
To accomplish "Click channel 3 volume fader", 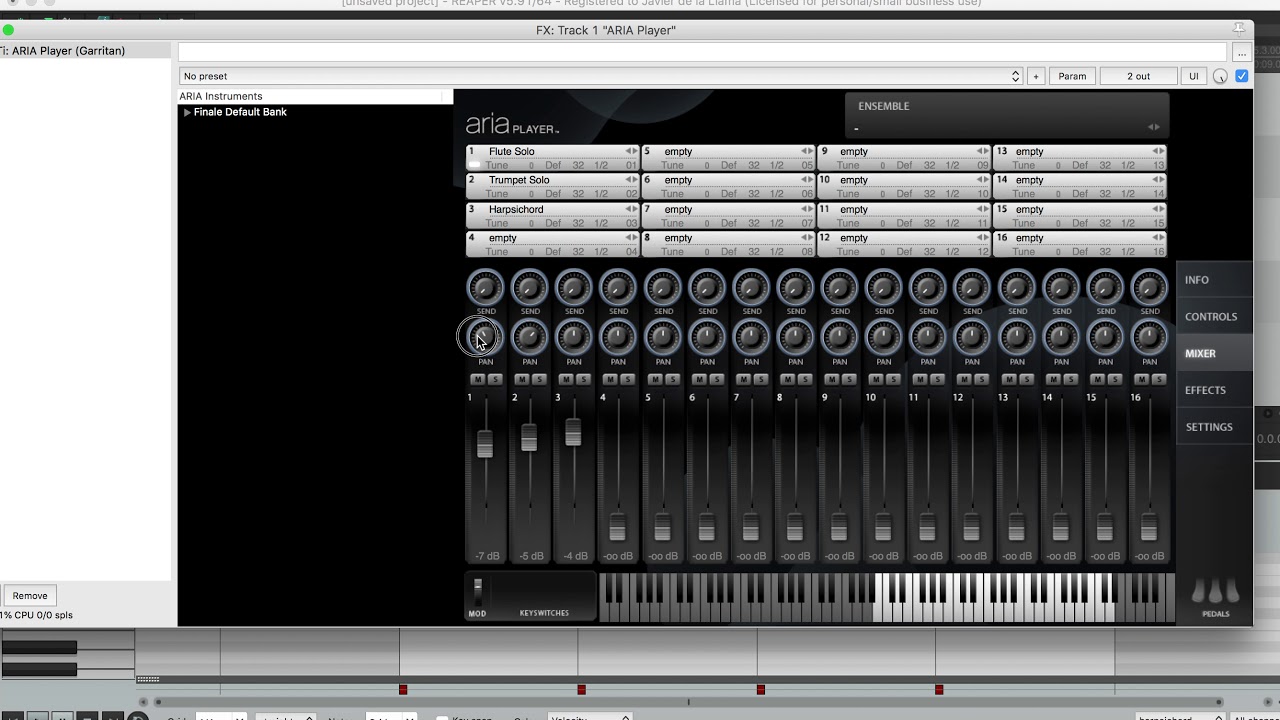I will point(573,432).
